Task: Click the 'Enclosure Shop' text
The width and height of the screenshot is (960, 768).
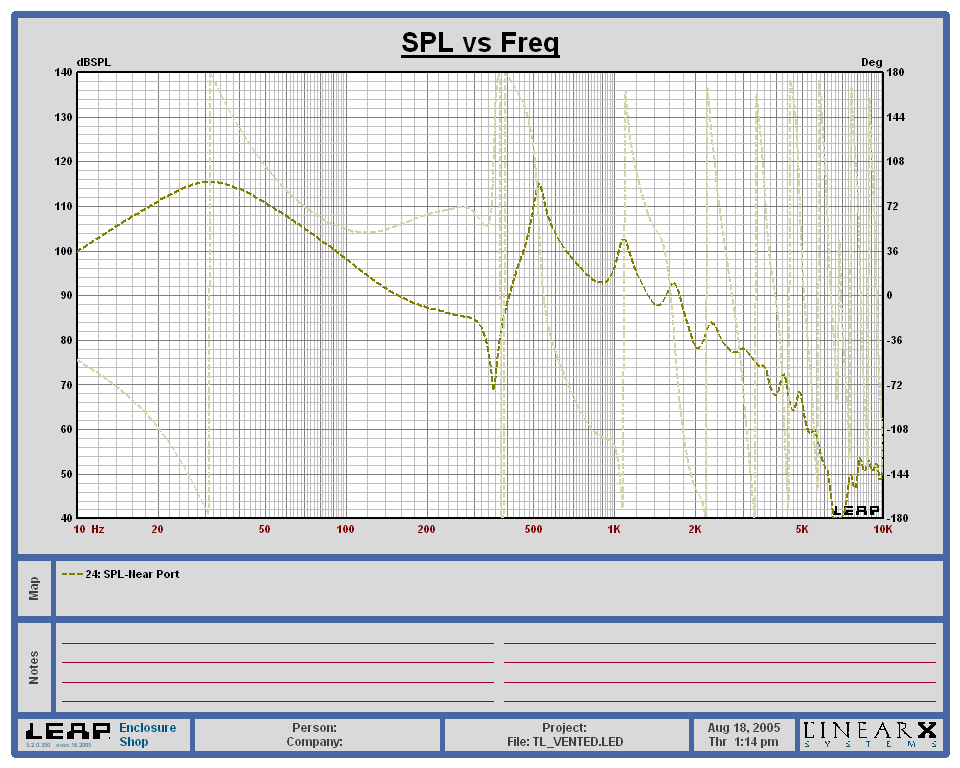Action: pyautogui.click(x=147, y=735)
